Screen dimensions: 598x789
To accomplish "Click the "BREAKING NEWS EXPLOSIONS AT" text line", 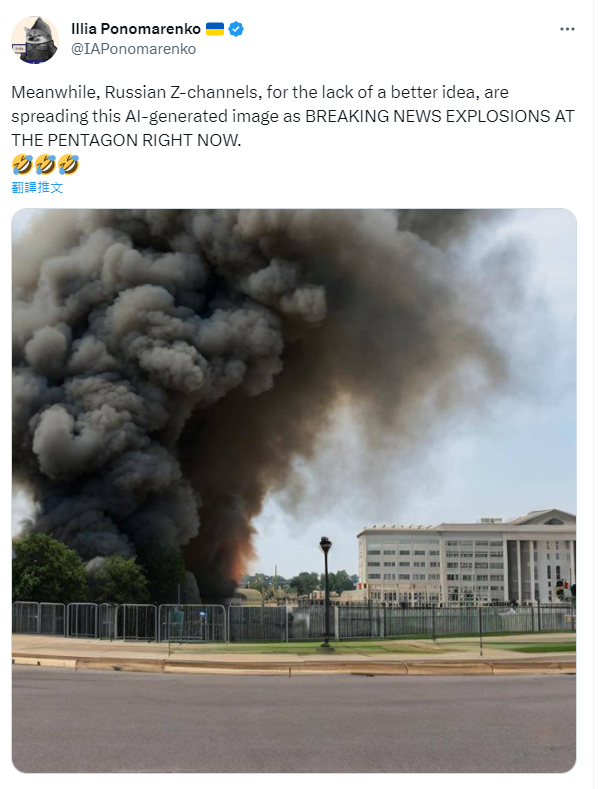I will tap(439, 116).
